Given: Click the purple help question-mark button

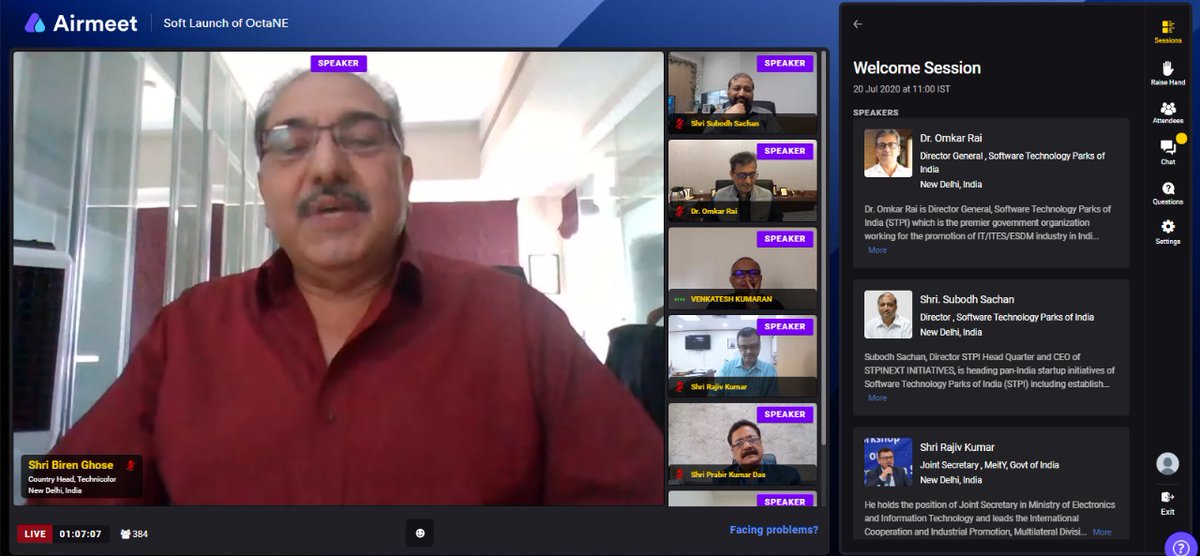Looking at the screenshot, I should click(x=1179, y=546).
